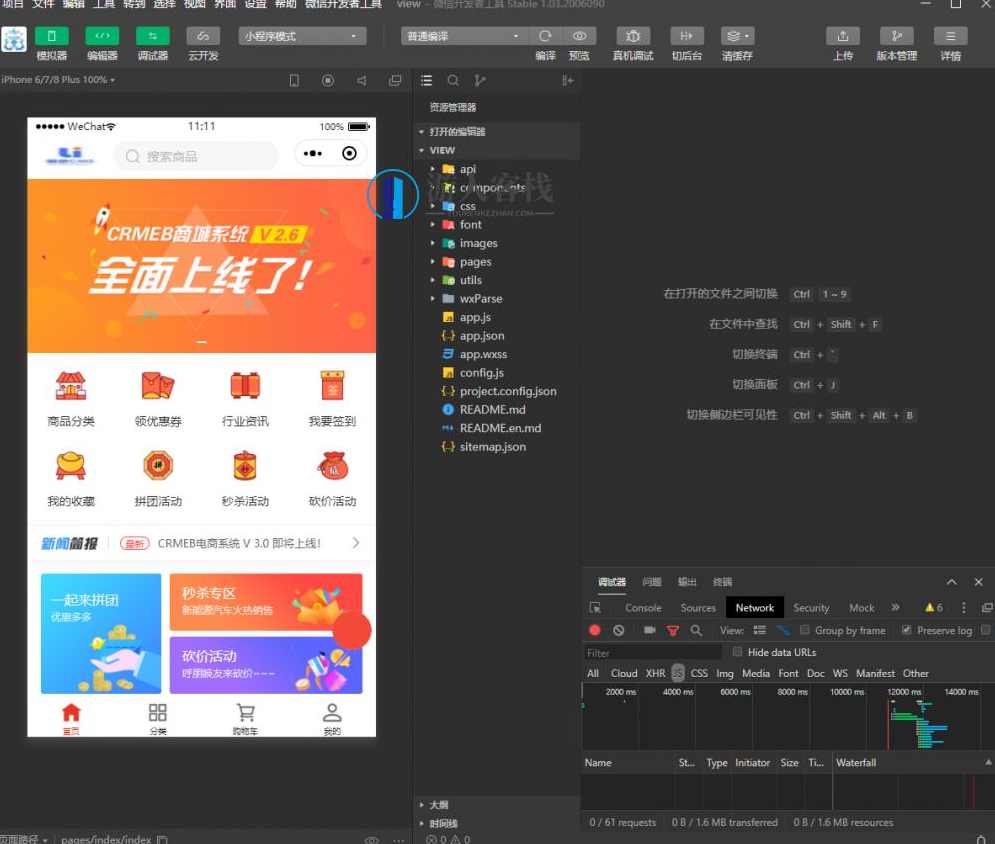This screenshot has width=995, height=844.
Task: Stop network recording with the red record button
Action: 592,630
